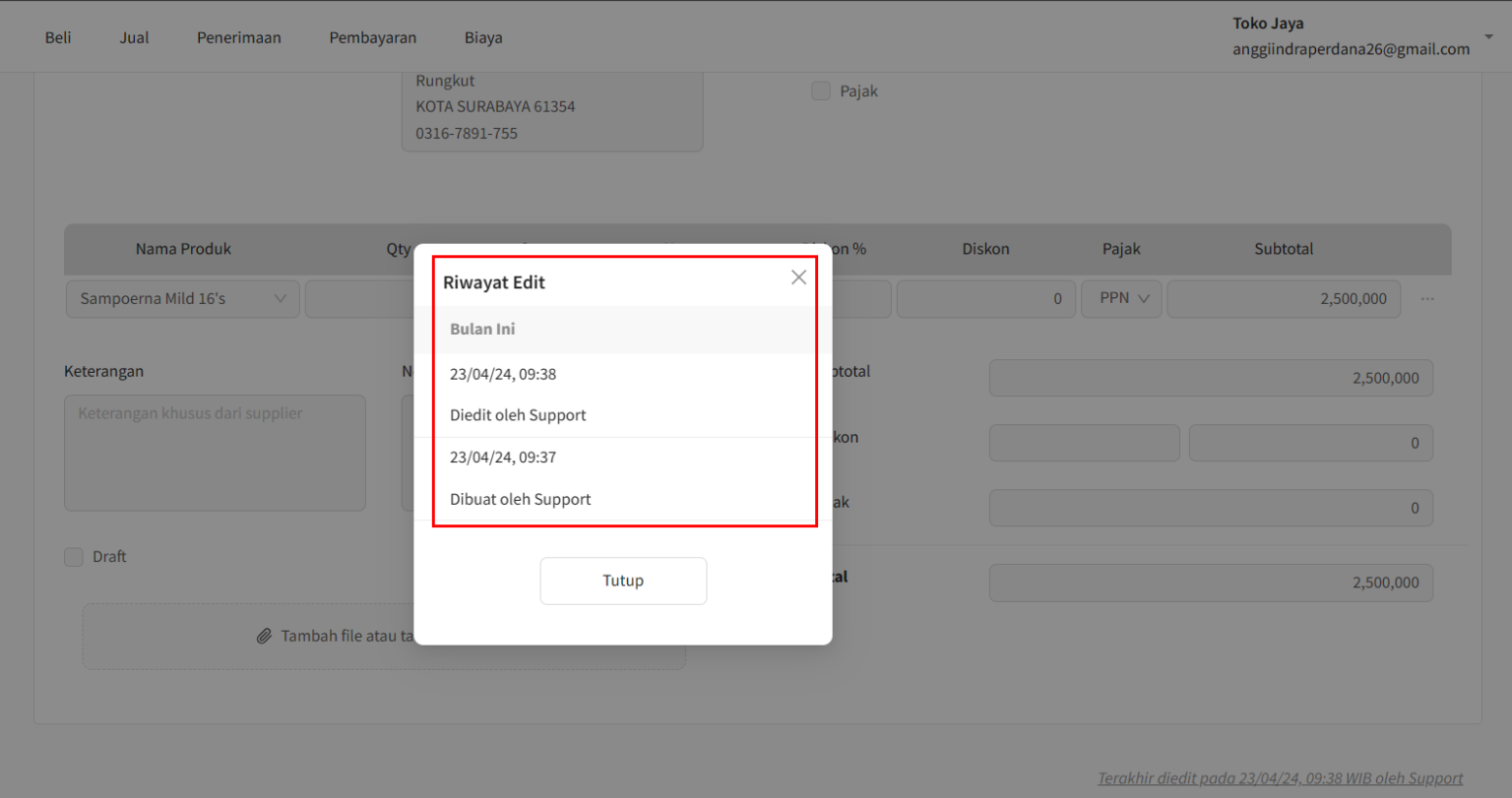Open the Biaya menu
This screenshot has height=798, width=1512.
click(483, 36)
